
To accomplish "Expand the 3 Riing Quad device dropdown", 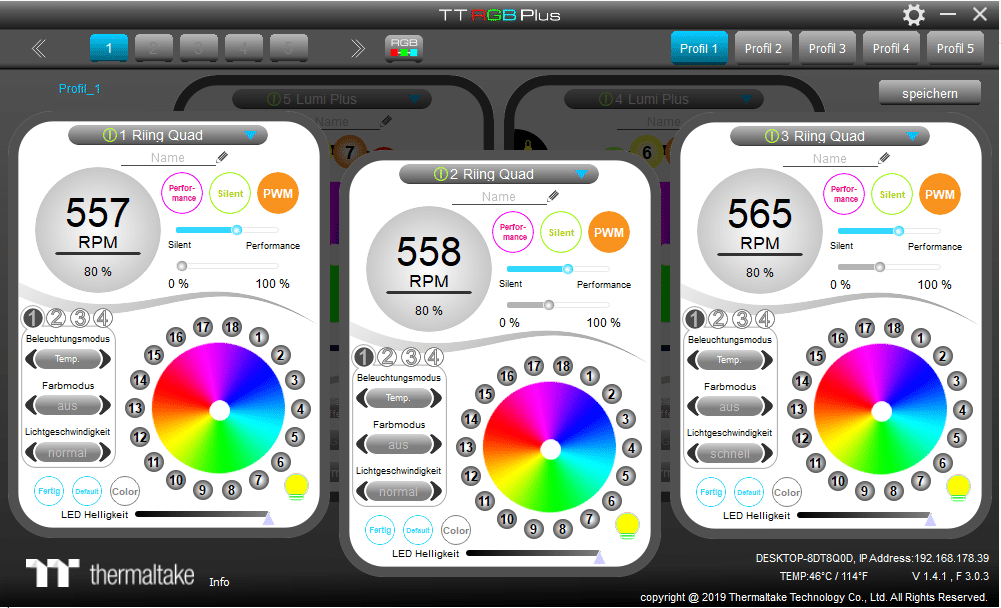I will (913, 136).
